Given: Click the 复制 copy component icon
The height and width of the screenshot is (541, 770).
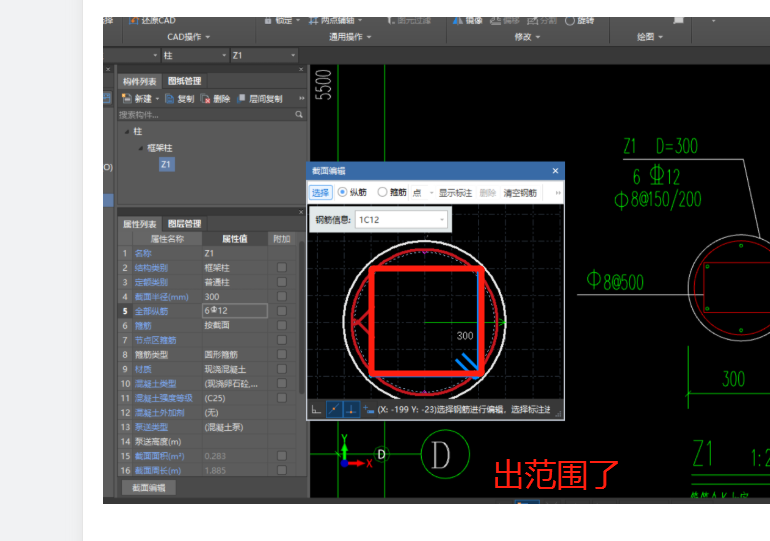Looking at the screenshot, I should click(x=169, y=99).
